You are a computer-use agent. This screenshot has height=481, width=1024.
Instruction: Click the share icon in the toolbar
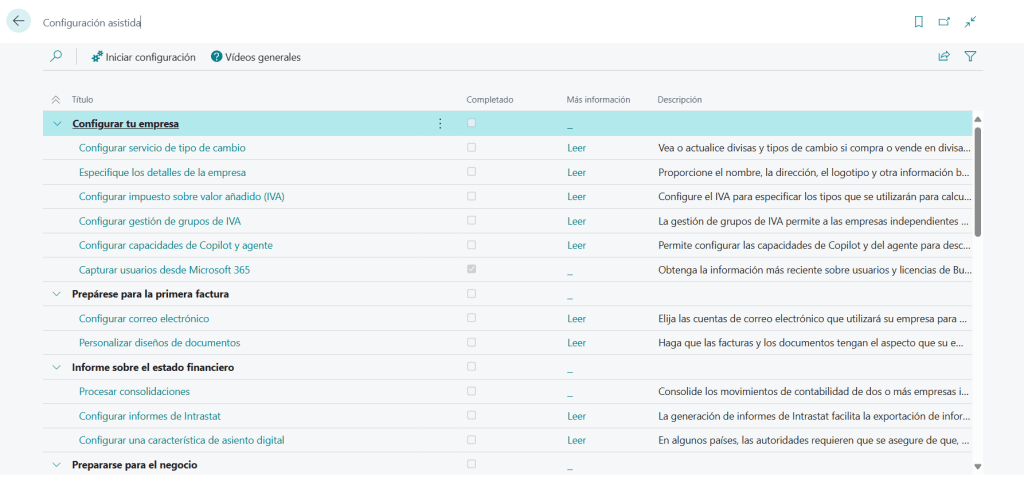point(943,57)
